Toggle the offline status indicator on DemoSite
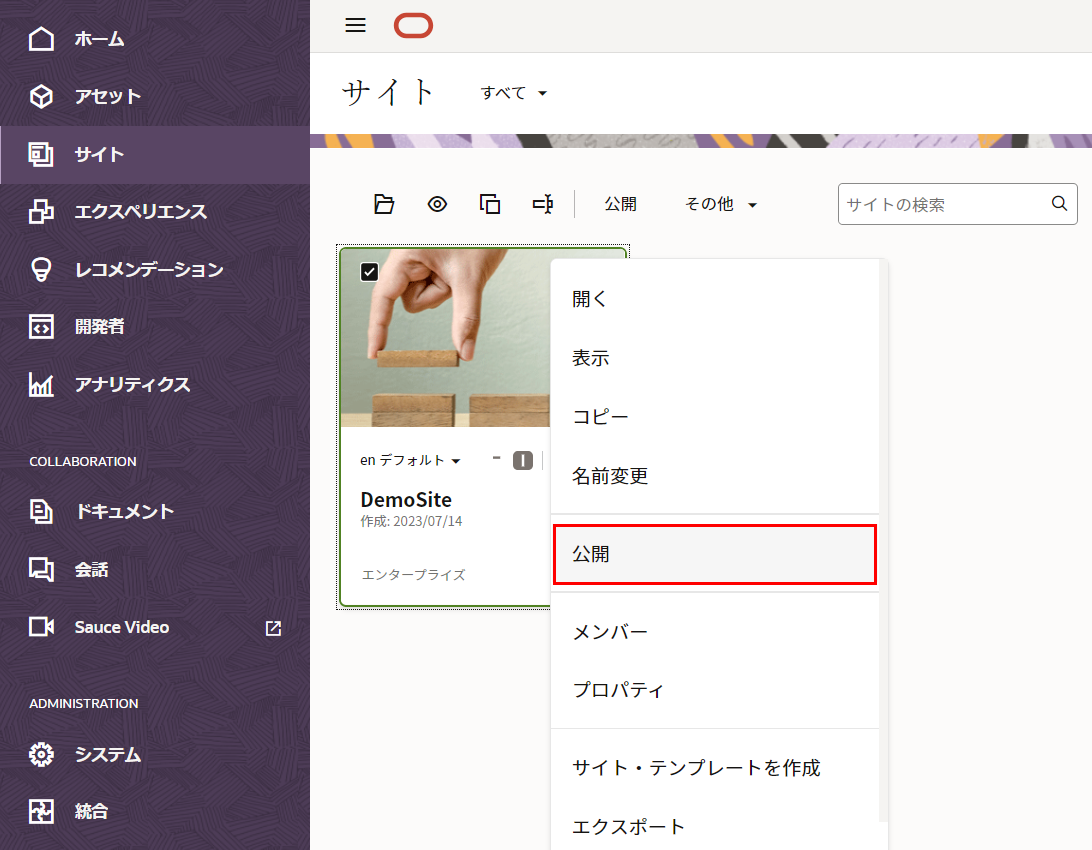Screen dimensions: 1092x850 pos(522,460)
